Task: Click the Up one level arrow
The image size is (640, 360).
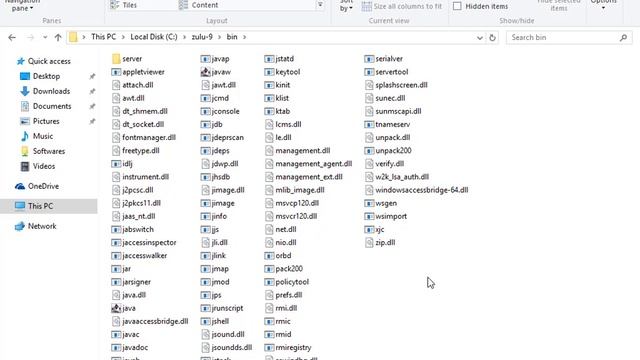Action: (58, 38)
